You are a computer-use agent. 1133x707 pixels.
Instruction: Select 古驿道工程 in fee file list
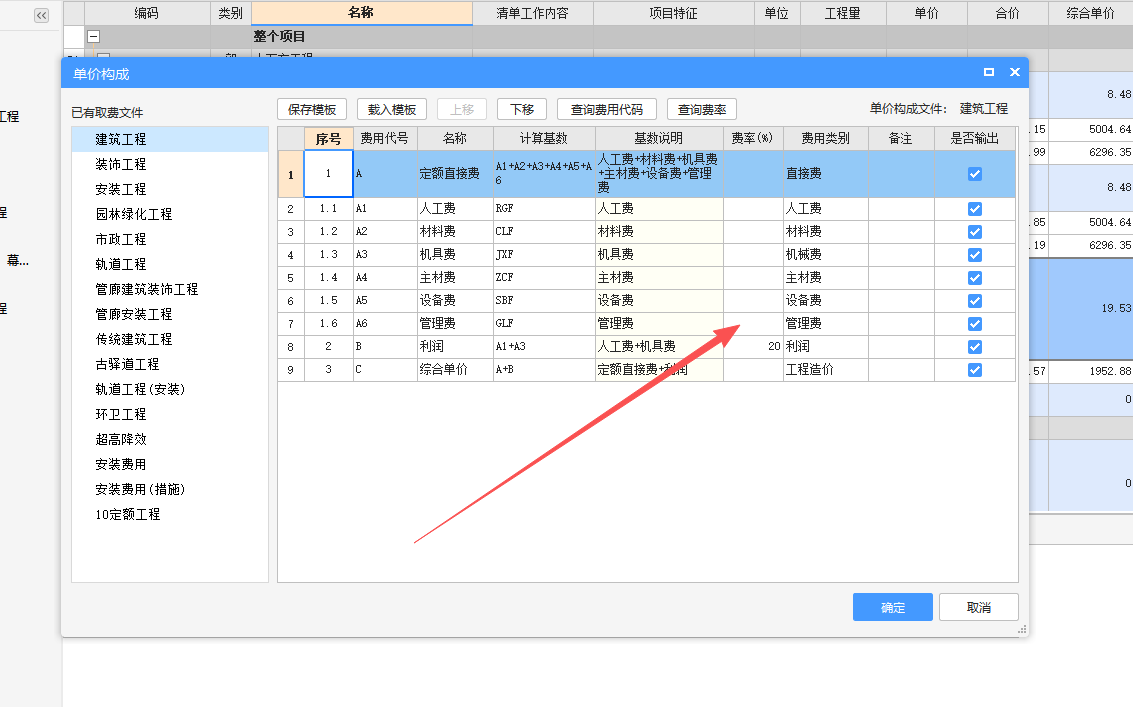click(170, 364)
